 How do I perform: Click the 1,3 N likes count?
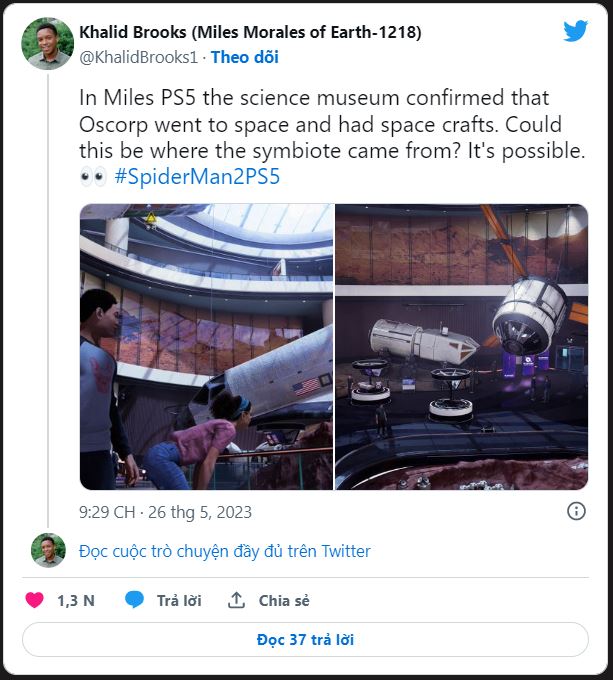click(x=76, y=600)
